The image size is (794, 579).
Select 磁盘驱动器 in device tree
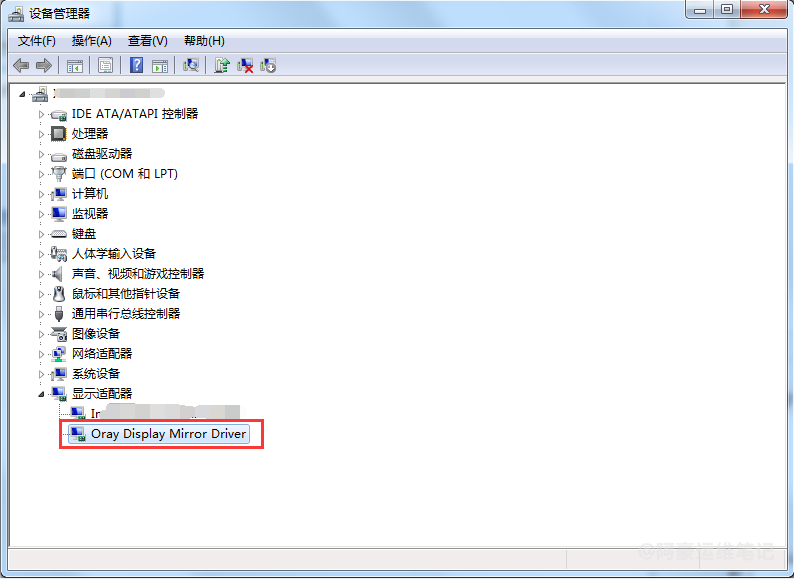pos(101,154)
